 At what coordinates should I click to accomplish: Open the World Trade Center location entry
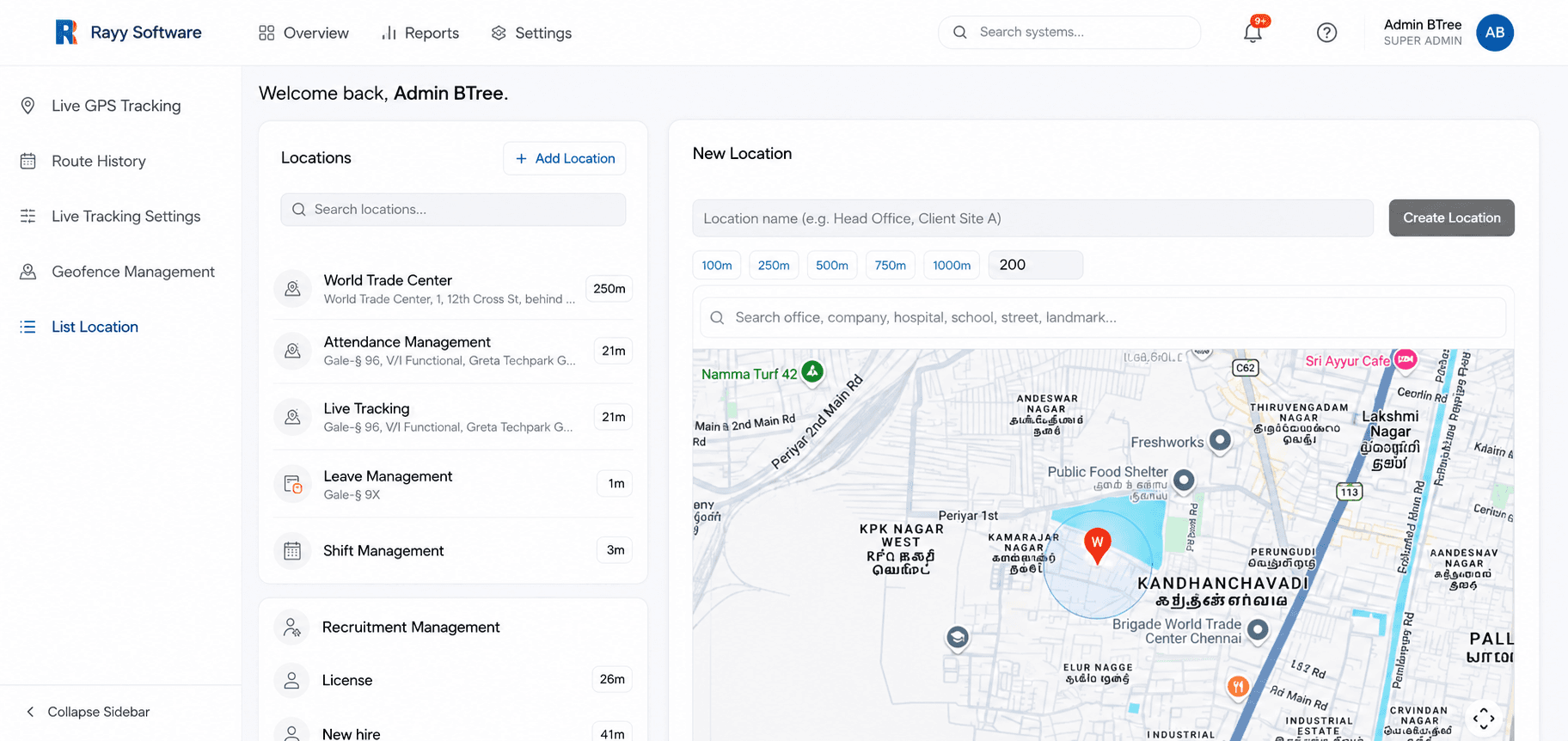click(x=453, y=289)
